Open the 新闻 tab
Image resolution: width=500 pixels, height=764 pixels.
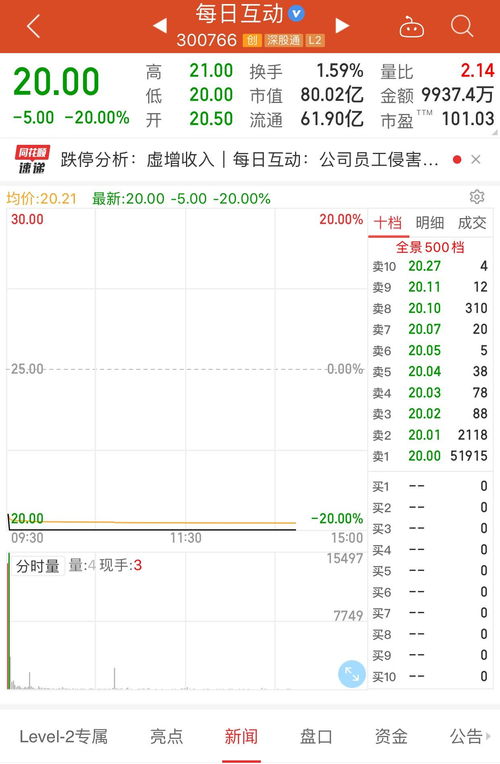tap(241, 736)
